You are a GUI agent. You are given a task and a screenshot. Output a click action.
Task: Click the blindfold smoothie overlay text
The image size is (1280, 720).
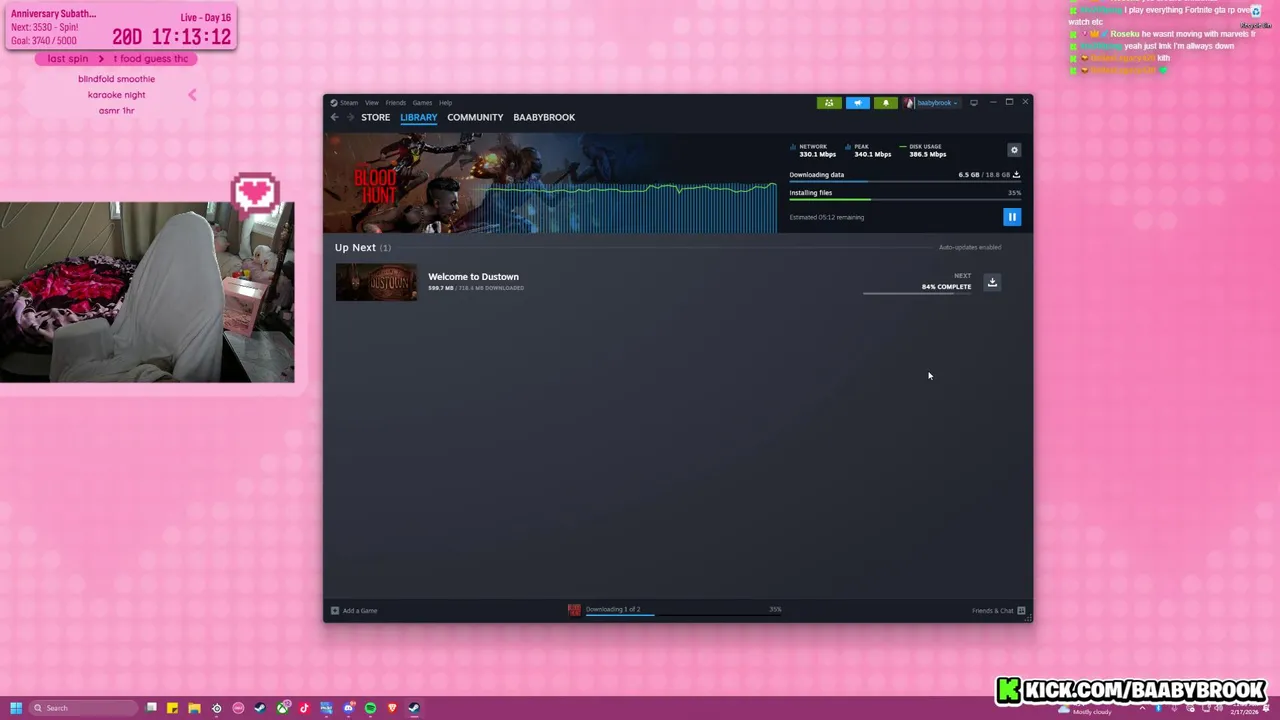click(116, 79)
